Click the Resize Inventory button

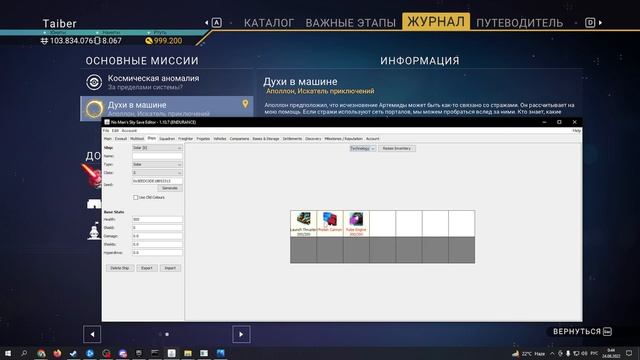click(x=397, y=149)
